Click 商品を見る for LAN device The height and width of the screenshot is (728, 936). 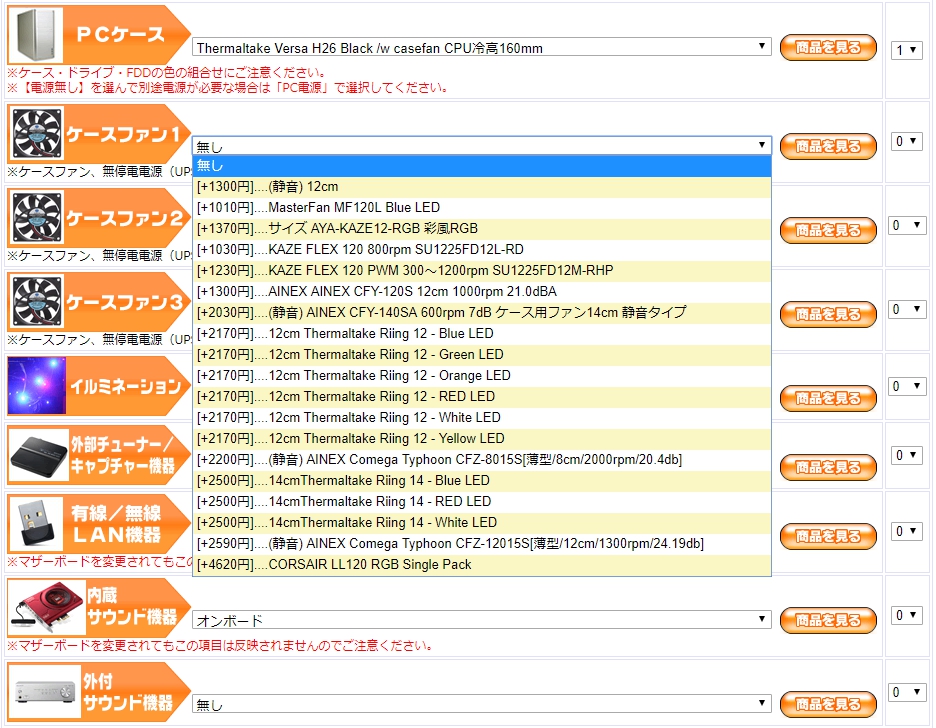pos(828,536)
